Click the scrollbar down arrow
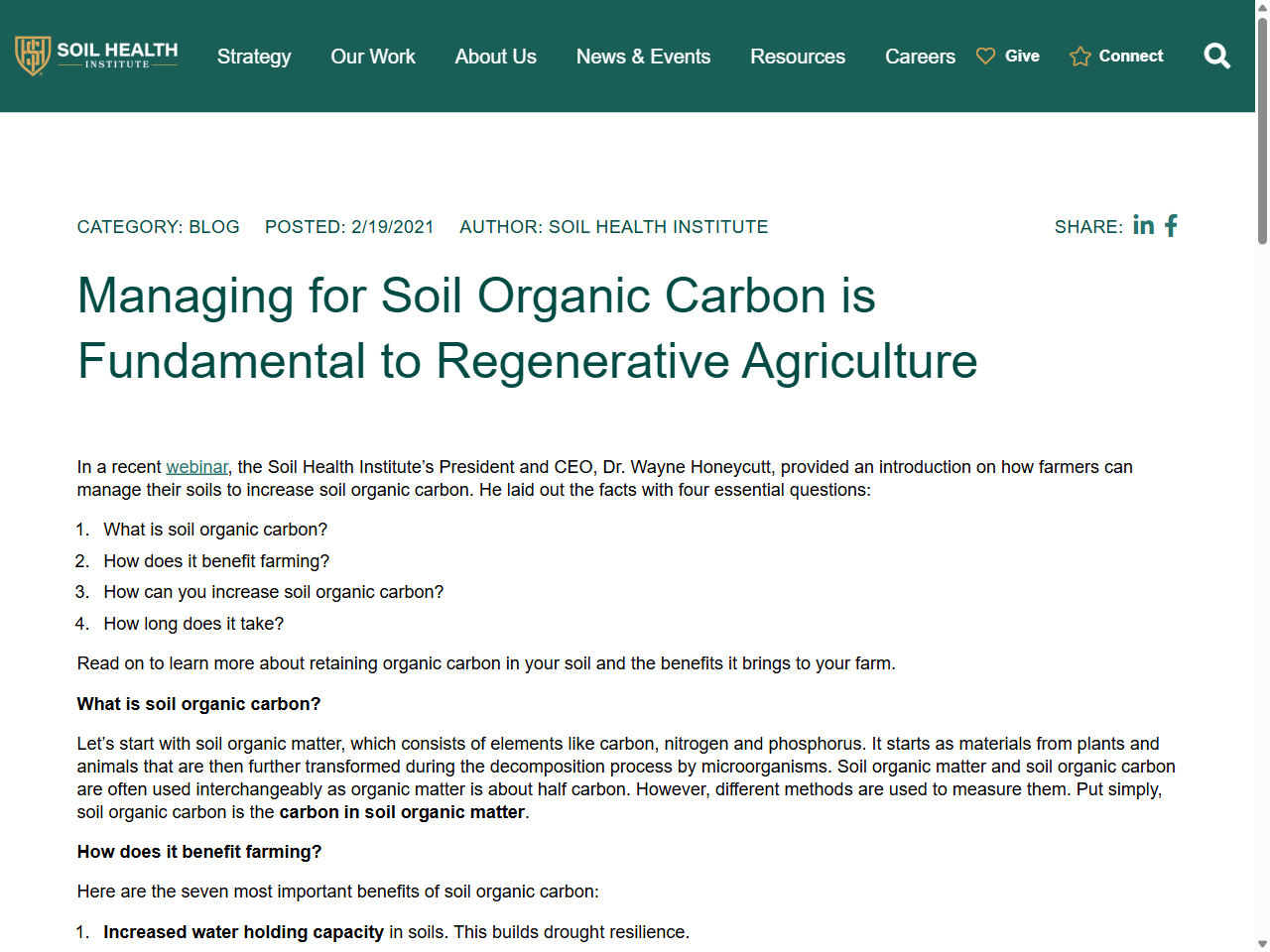 click(x=1261, y=942)
